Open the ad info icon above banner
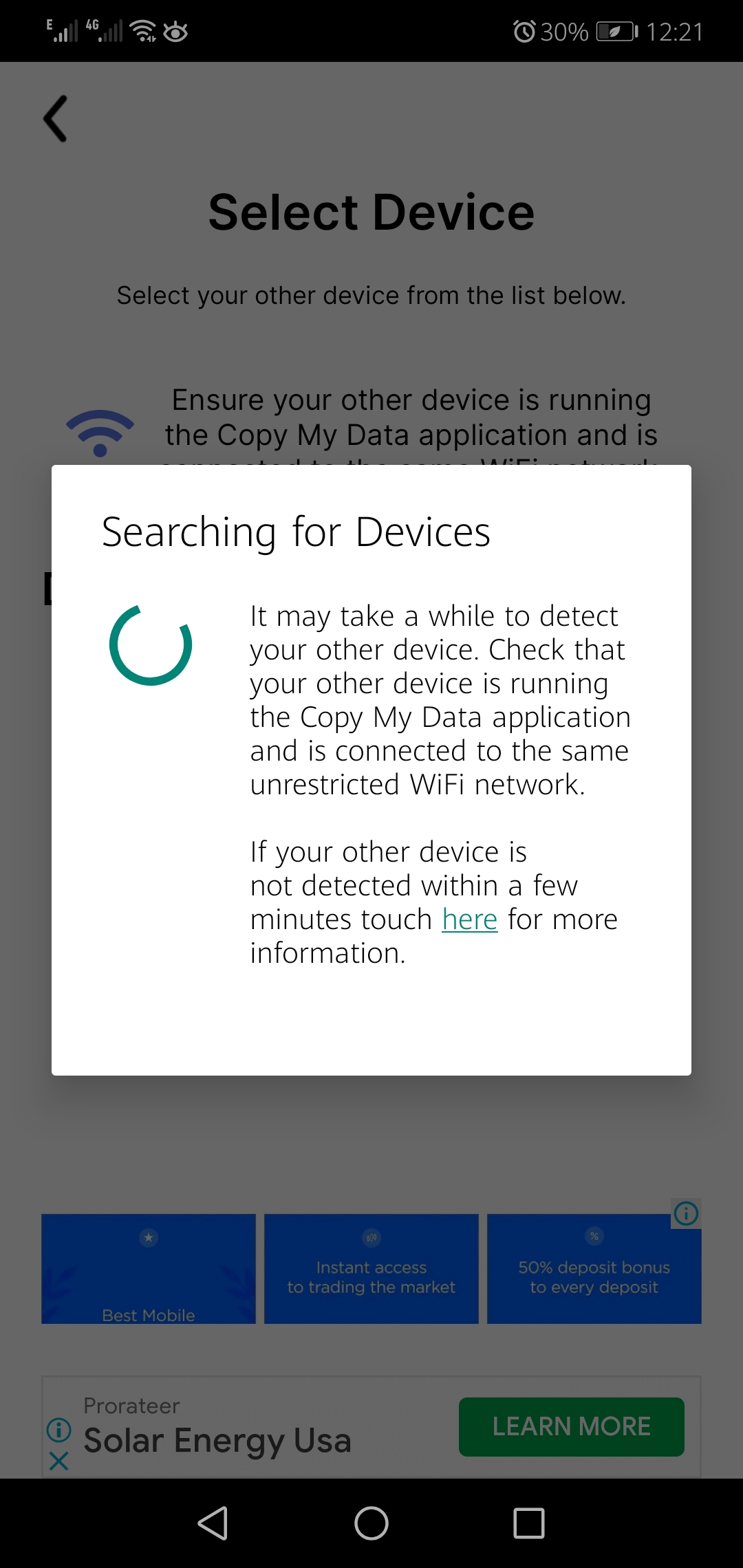This screenshot has width=743, height=1568. pyautogui.click(x=686, y=1213)
